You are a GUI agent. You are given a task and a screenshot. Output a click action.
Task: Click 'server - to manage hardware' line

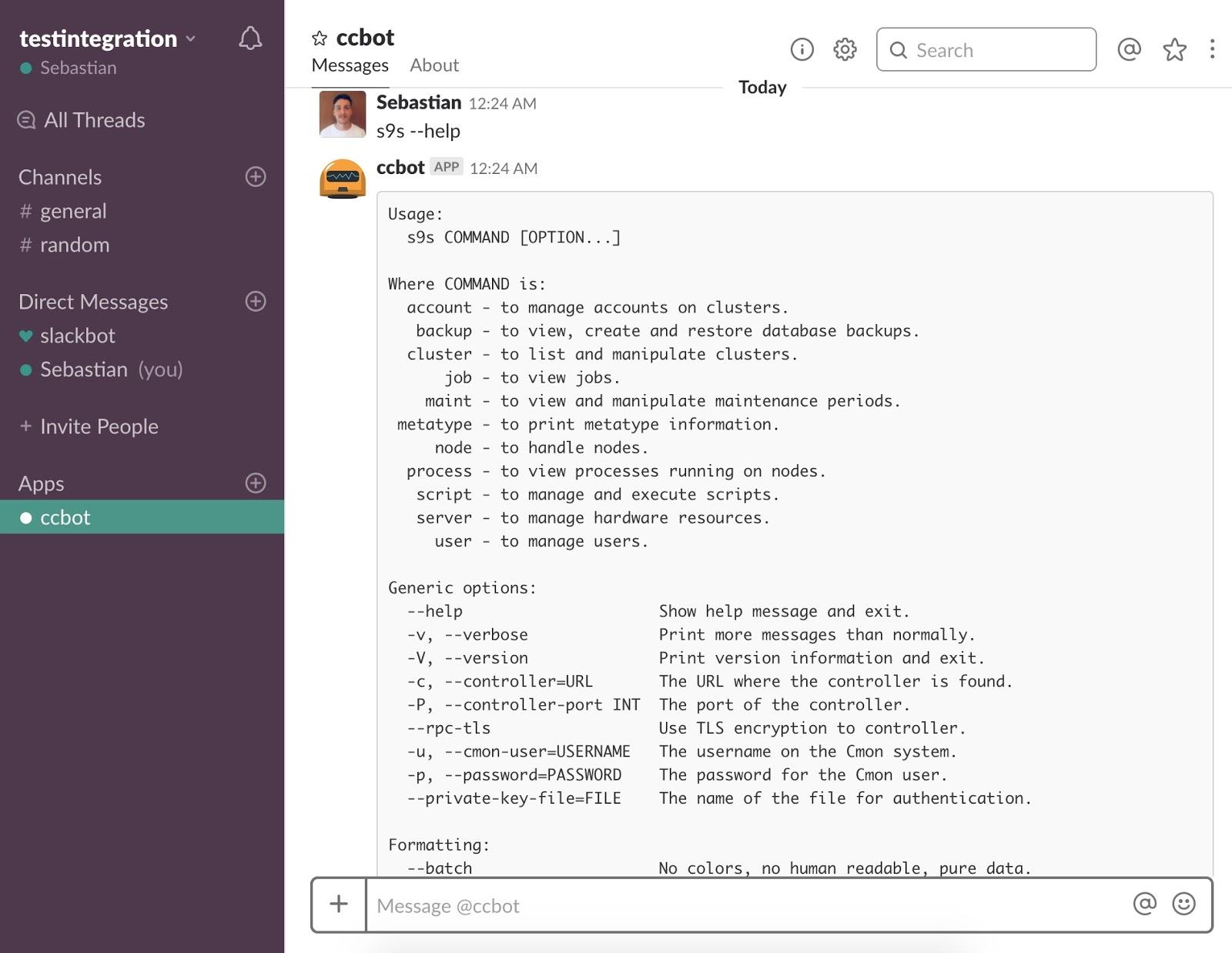tap(593, 517)
